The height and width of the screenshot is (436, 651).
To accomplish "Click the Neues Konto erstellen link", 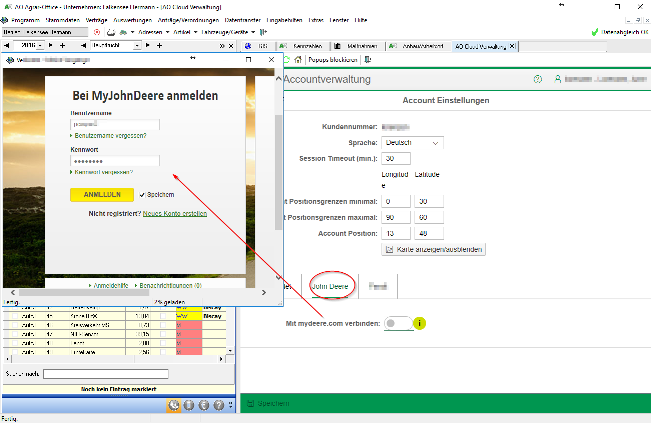I will [175, 214].
